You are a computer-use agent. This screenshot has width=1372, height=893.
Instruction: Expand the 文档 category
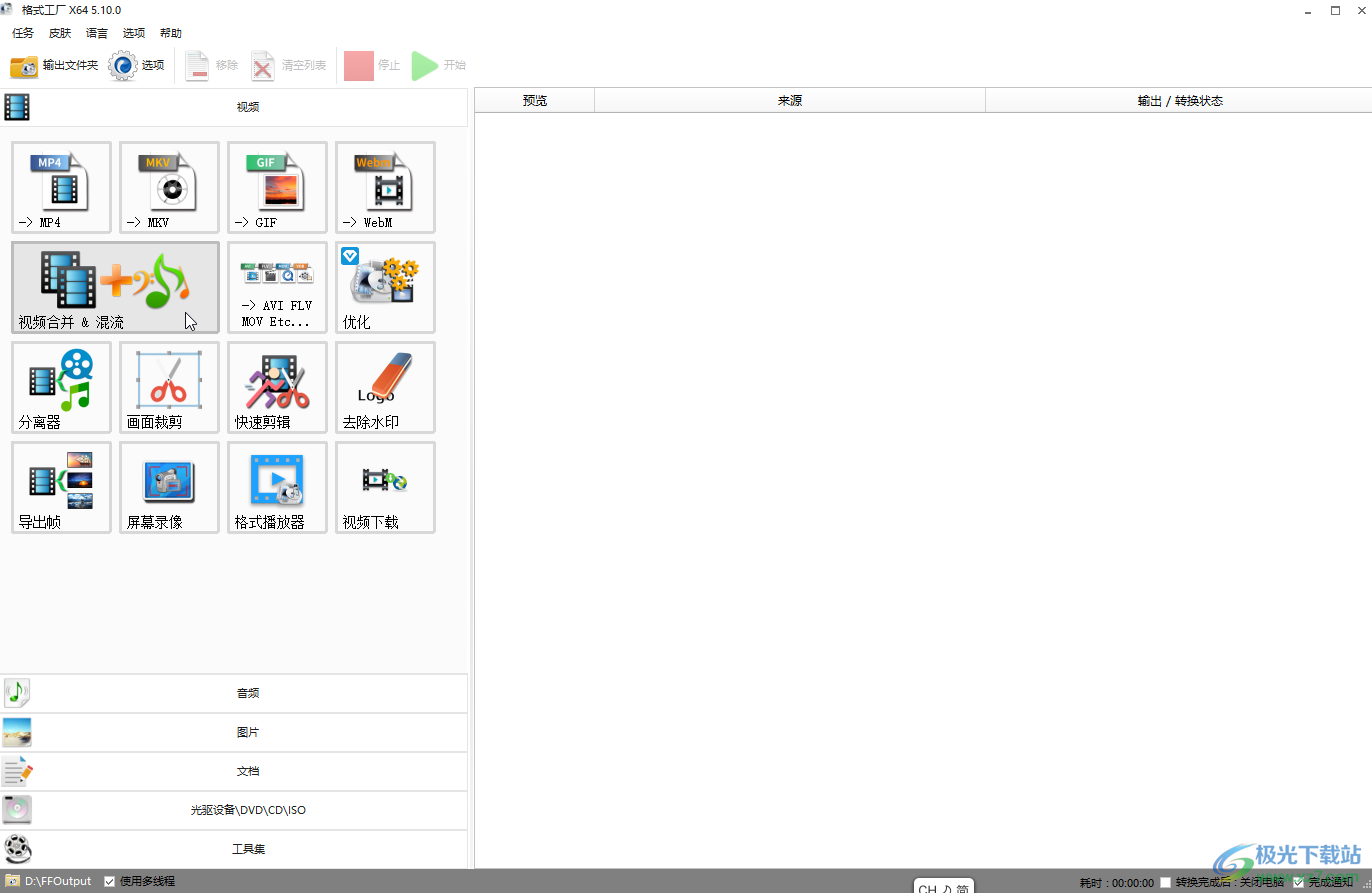[234, 771]
